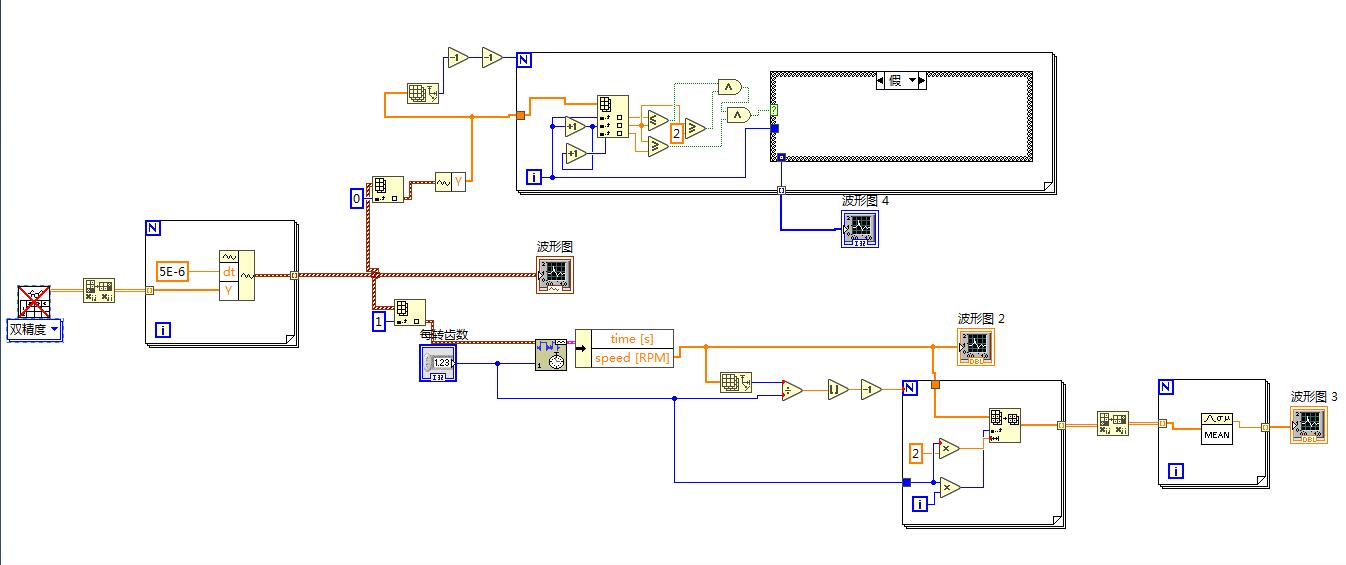Screen dimensions: 1346x565
Task: Click the constant 2 inside lower For Loop
Action: pos(917,452)
